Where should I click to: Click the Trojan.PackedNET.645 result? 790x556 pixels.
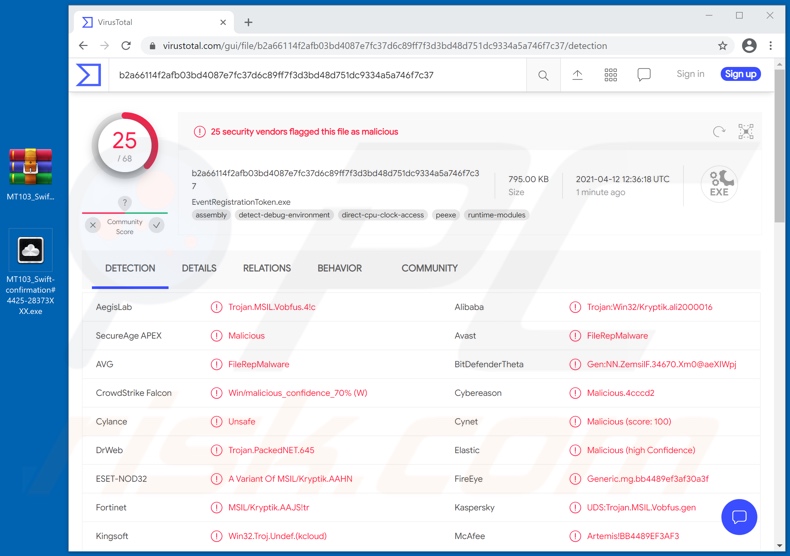point(271,450)
